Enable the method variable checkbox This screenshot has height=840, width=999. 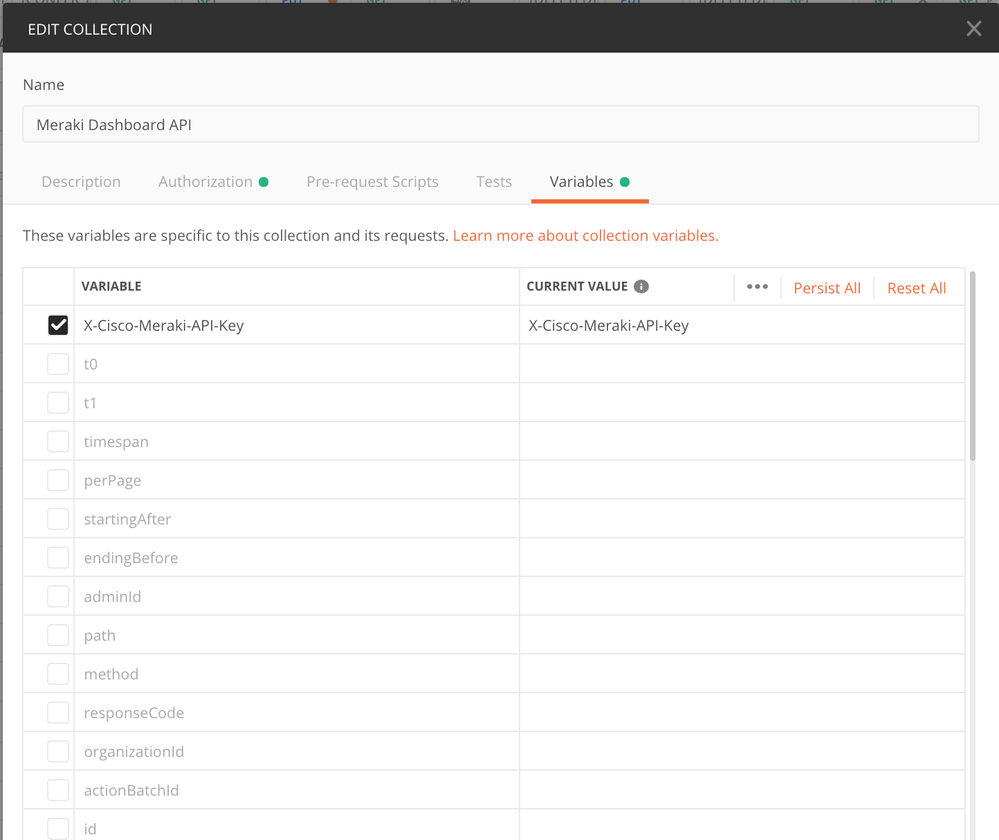(x=58, y=674)
